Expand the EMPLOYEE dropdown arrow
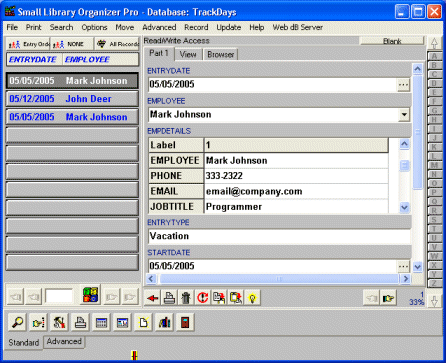446x363 pixels. (404, 115)
